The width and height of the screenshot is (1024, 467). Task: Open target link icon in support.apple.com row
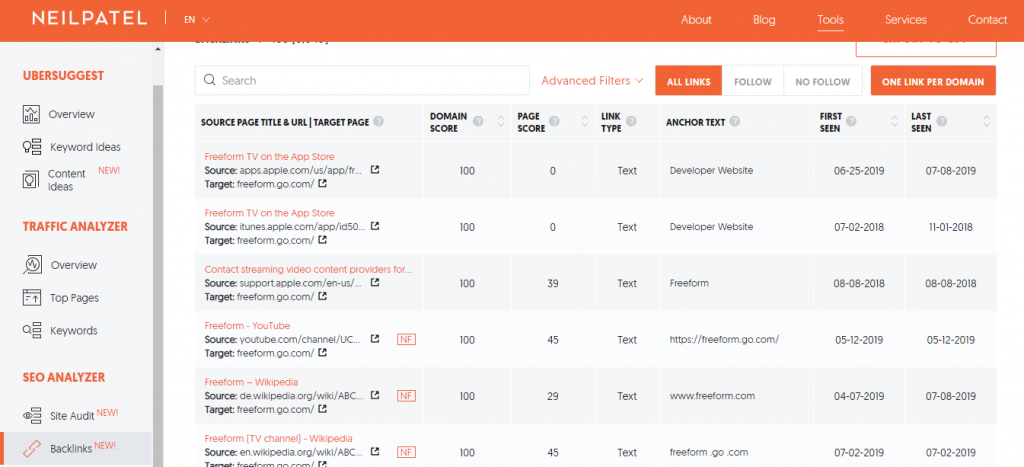coord(323,297)
